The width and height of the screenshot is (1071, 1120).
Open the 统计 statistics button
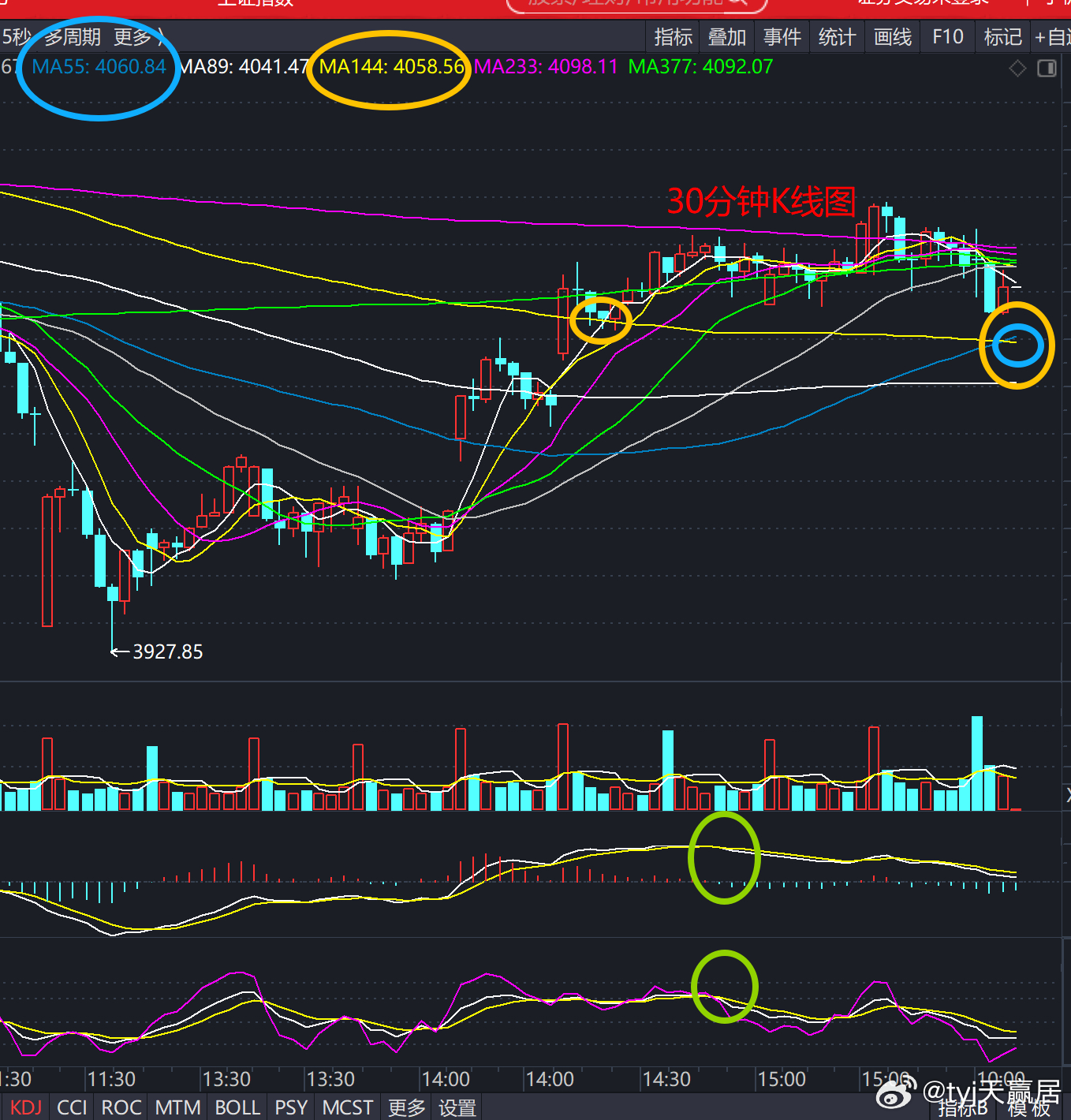click(837, 37)
